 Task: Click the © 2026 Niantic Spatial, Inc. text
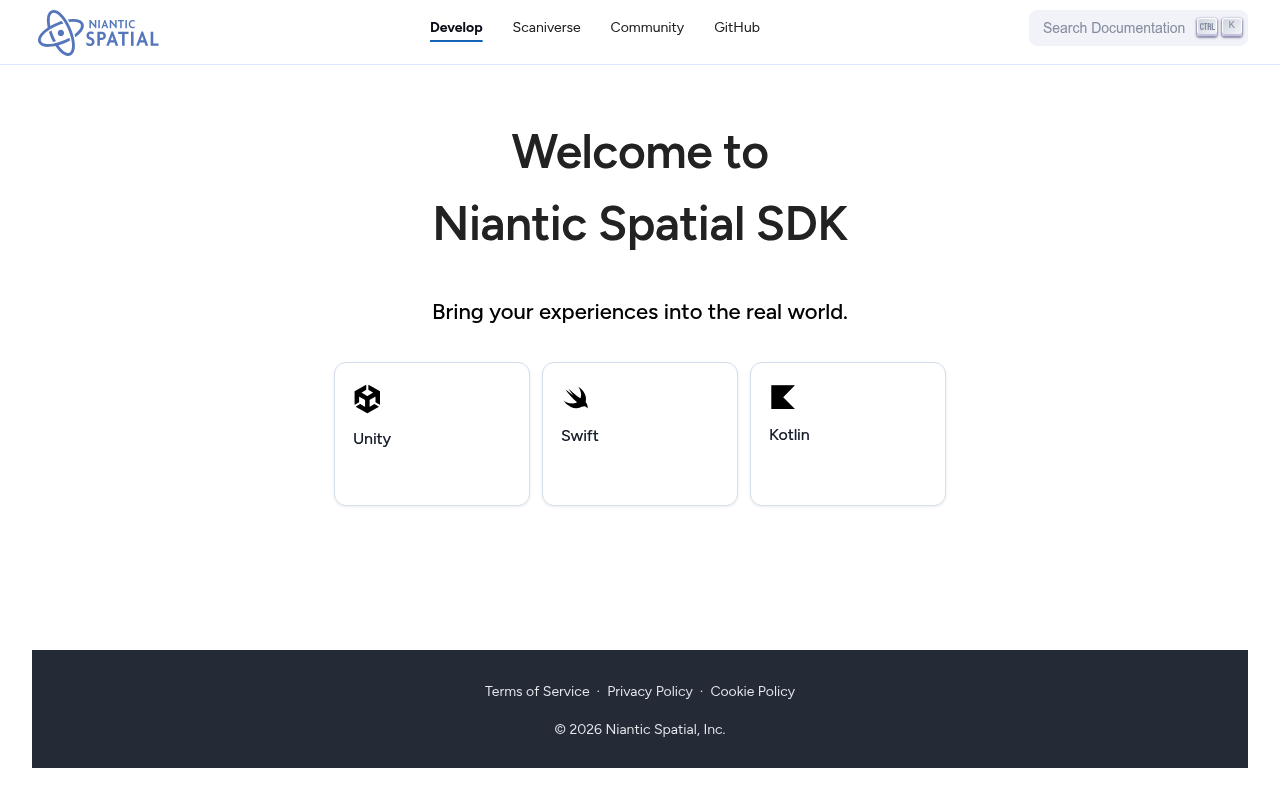coord(640,729)
